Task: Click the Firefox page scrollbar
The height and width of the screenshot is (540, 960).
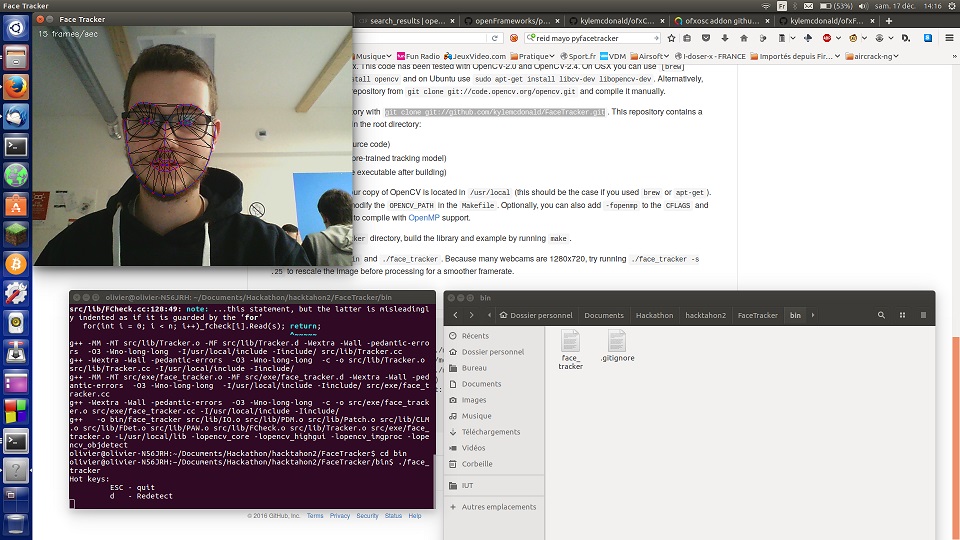Action: (x=956, y=438)
